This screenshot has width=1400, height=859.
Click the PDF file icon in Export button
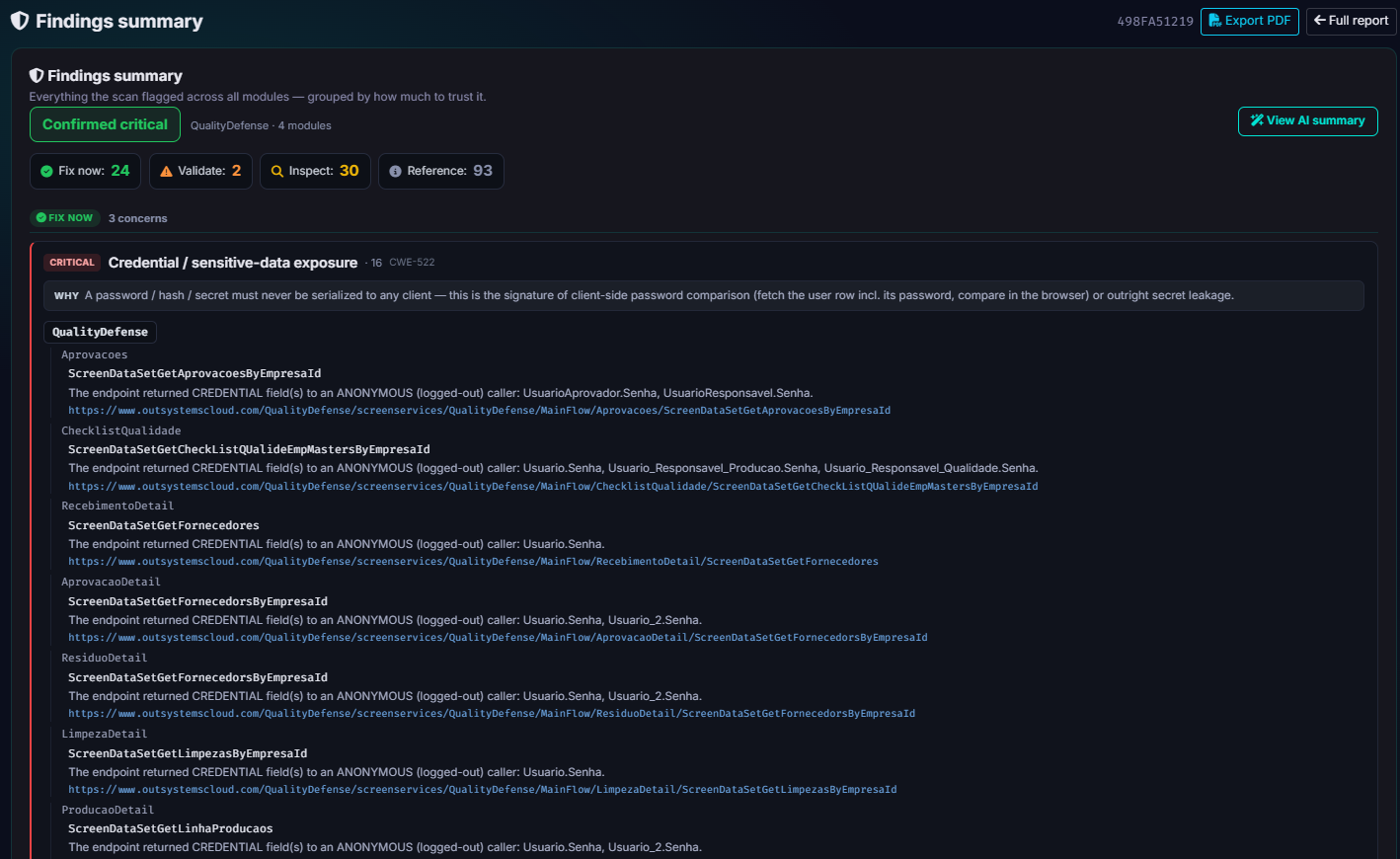[1215, 21]
